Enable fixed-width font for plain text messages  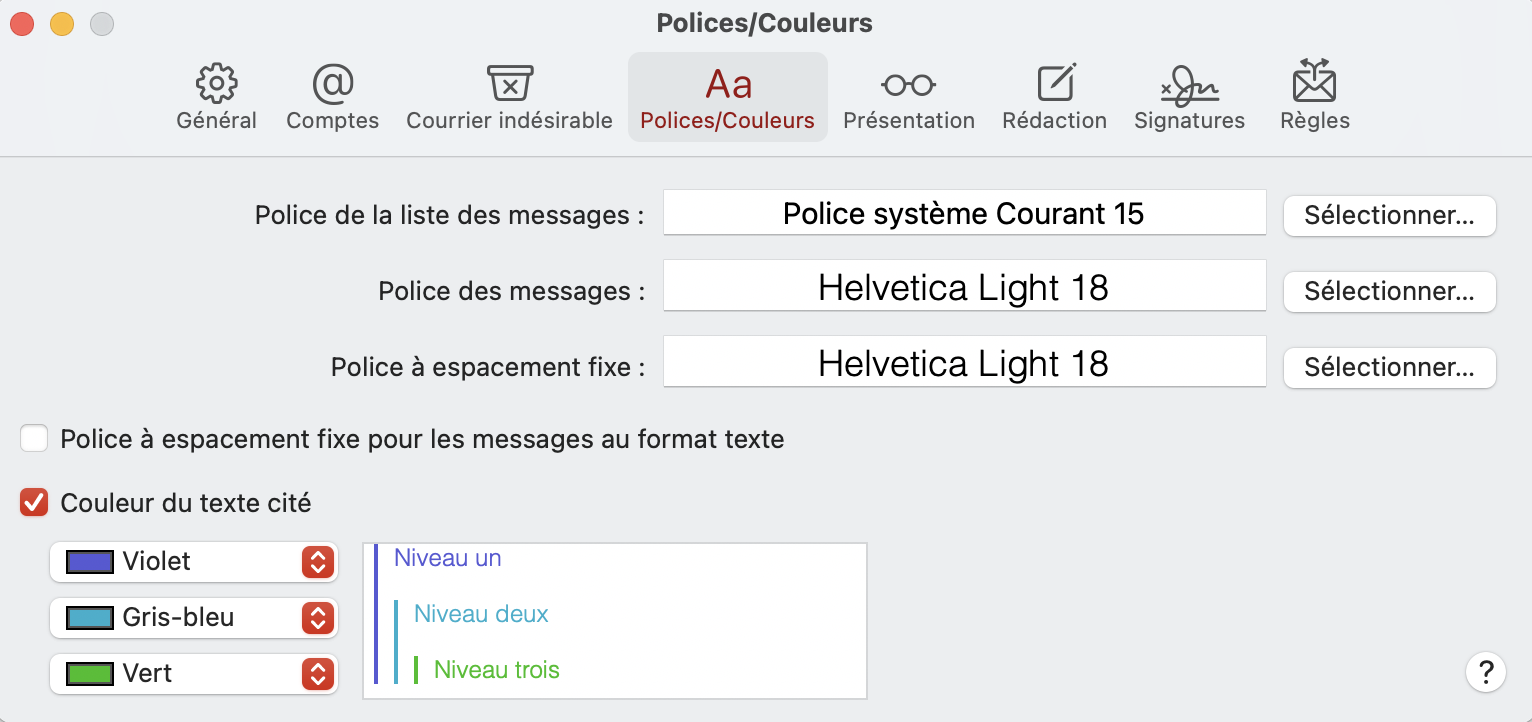[35, 439]
